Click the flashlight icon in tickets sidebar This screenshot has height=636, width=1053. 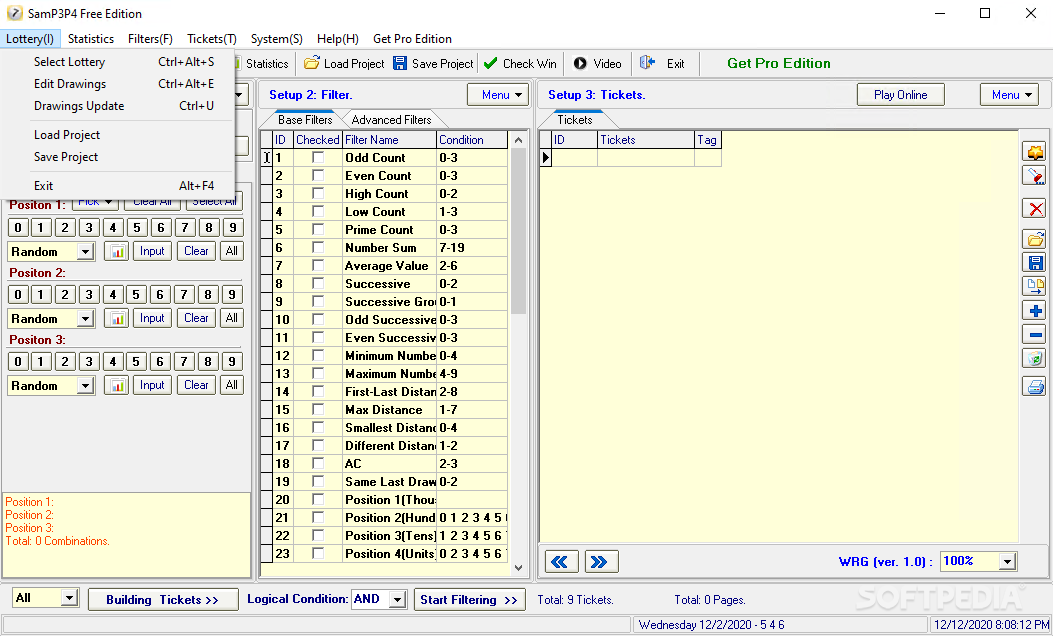click(1035, 176)
